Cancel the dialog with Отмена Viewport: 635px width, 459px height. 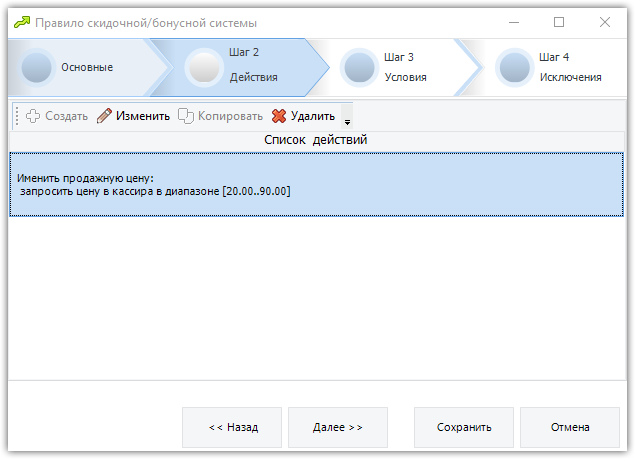pos(570,427)
